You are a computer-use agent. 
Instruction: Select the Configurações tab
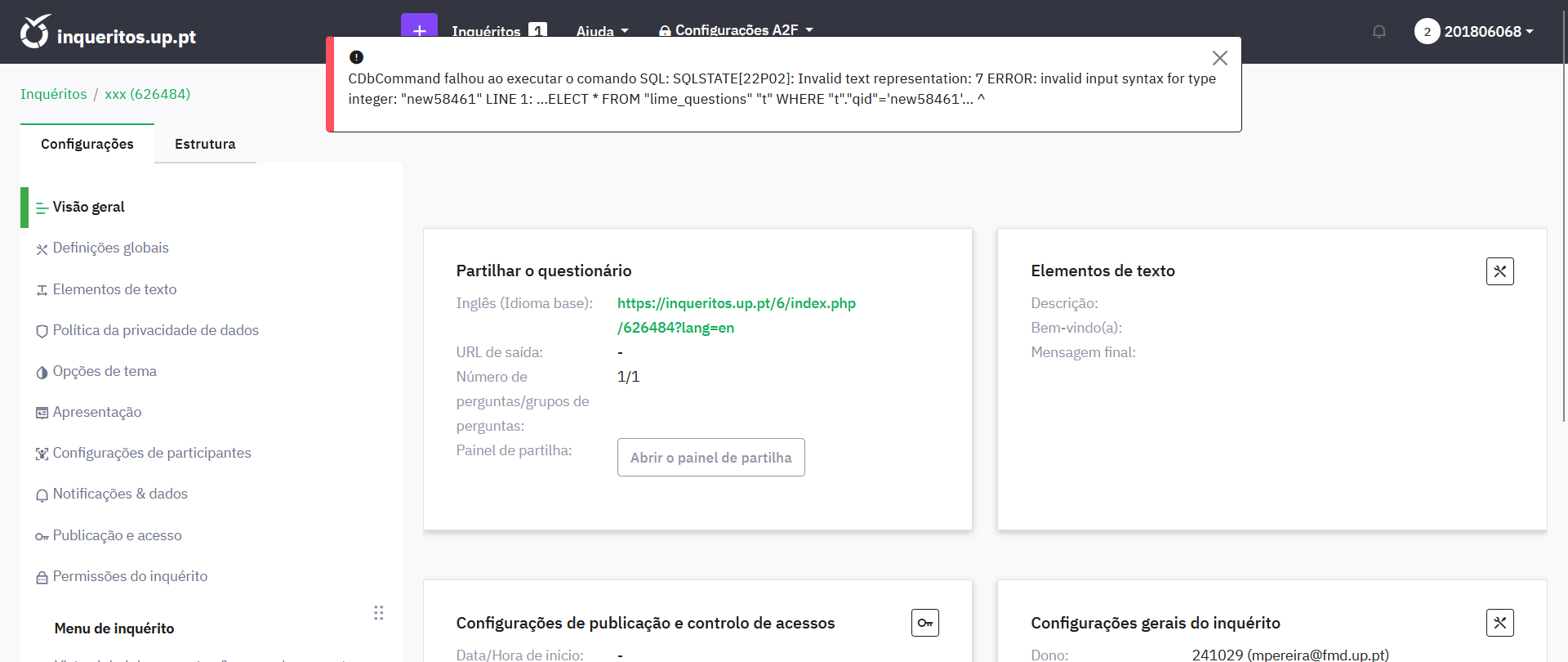coord(87,144)
